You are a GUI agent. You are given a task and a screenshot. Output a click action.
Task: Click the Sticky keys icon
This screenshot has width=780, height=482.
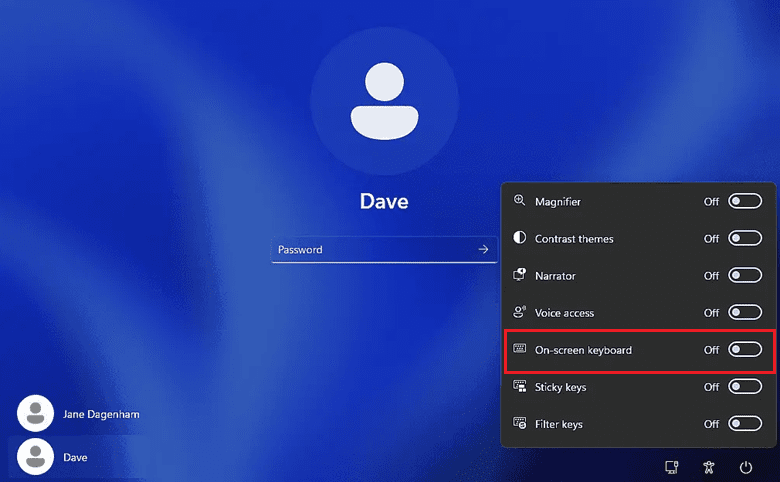519,386
